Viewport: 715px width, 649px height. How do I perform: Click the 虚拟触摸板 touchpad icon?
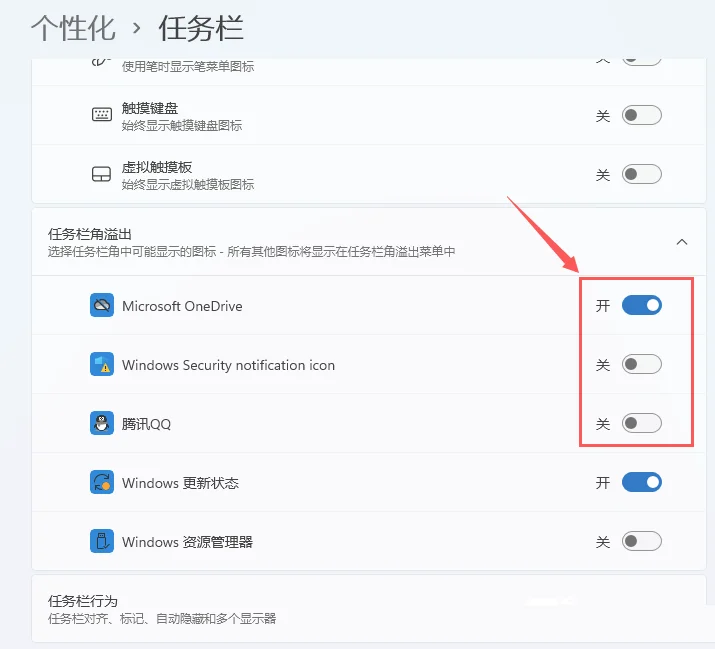(101, 175)
